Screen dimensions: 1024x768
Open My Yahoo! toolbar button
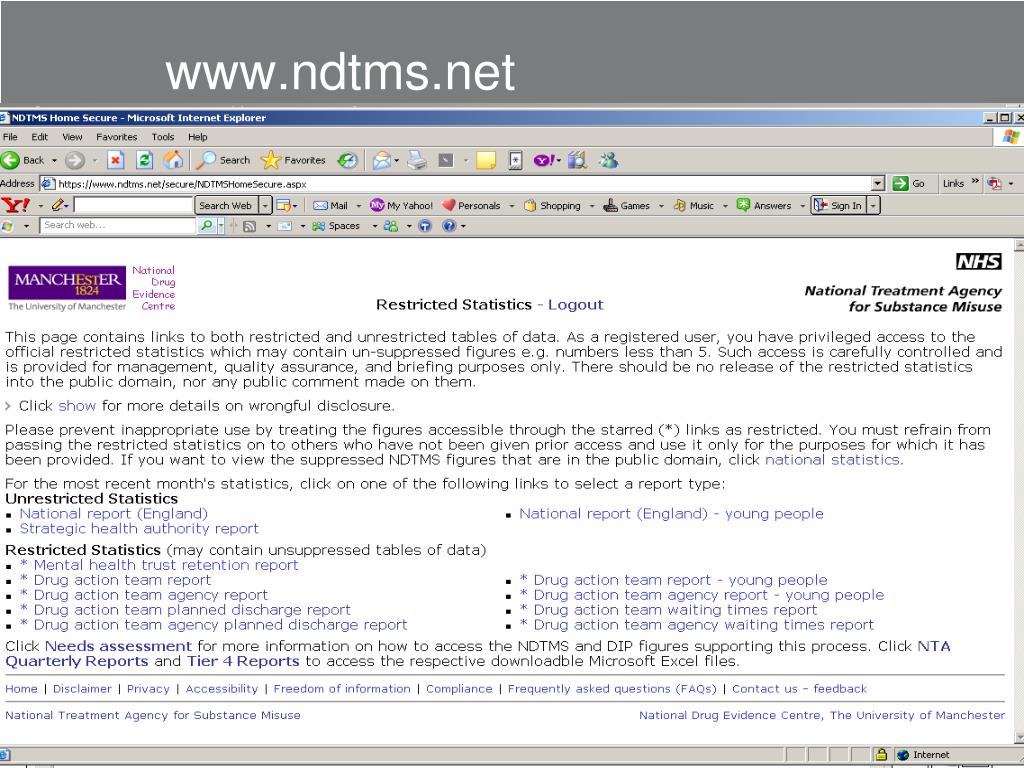pyautogui.click(x=402, y=206)
